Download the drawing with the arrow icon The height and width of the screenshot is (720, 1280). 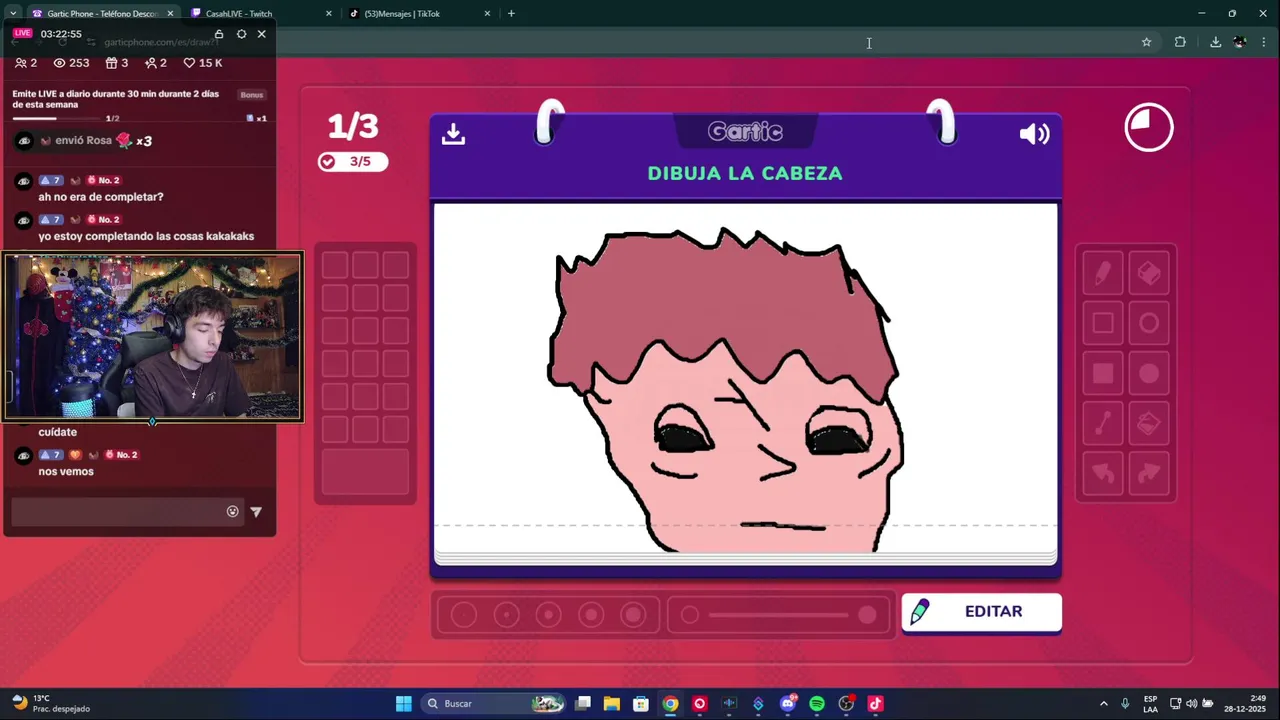point(453,134)
